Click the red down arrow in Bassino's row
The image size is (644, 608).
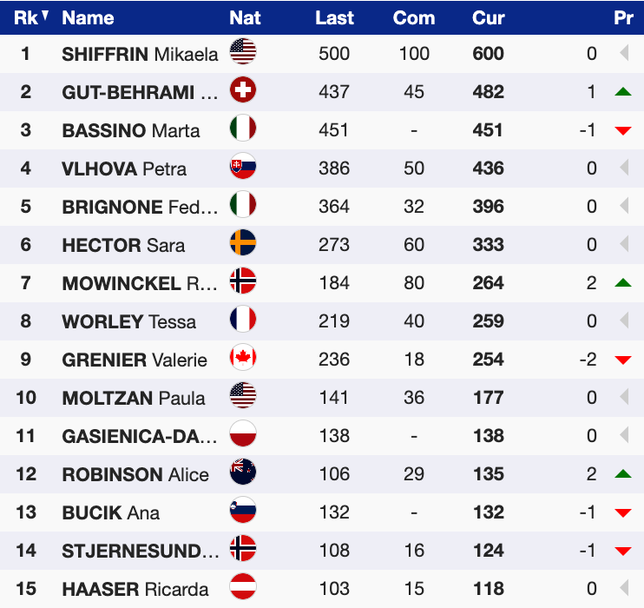[x=623, y=130]
